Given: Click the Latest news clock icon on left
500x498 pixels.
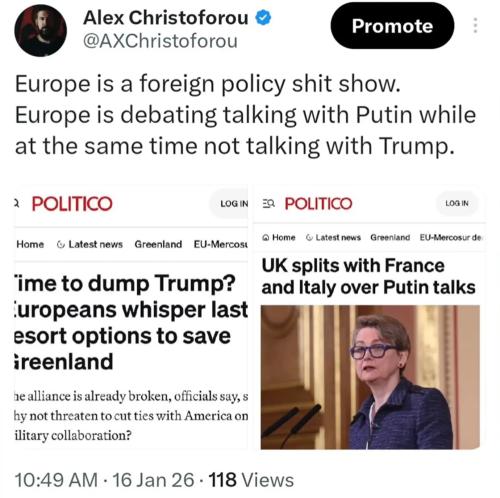Looking at the screenshot, I should click(61, 245).
